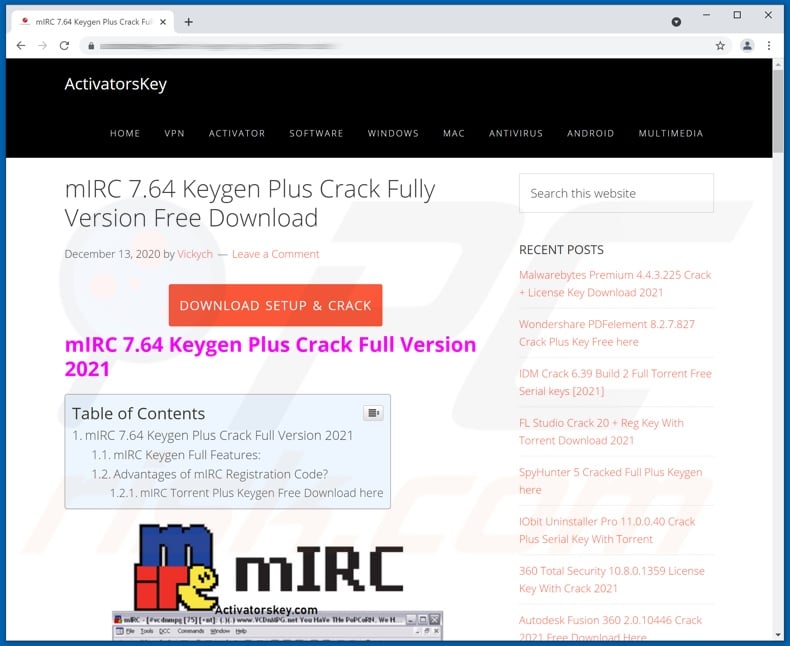Open the HOME menu item
The image size is (790, 646).
[x=125, y=133]
